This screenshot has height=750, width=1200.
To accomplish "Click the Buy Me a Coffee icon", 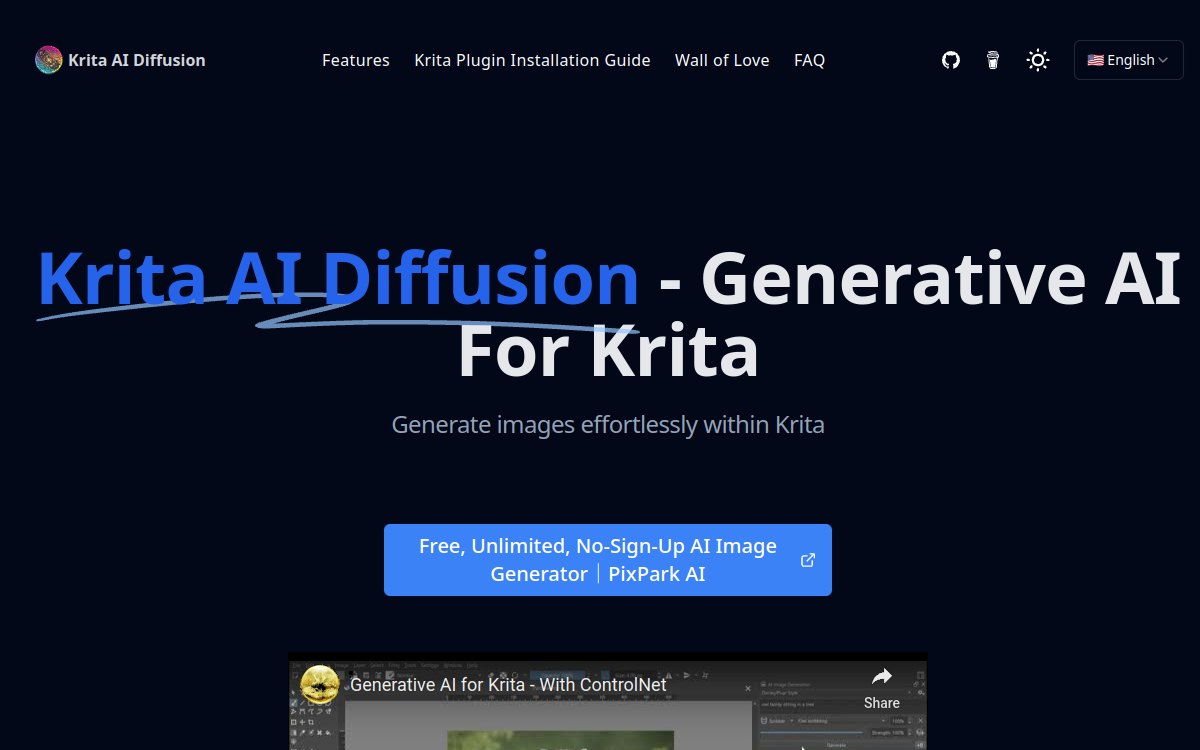I will [x=993, y=60].
